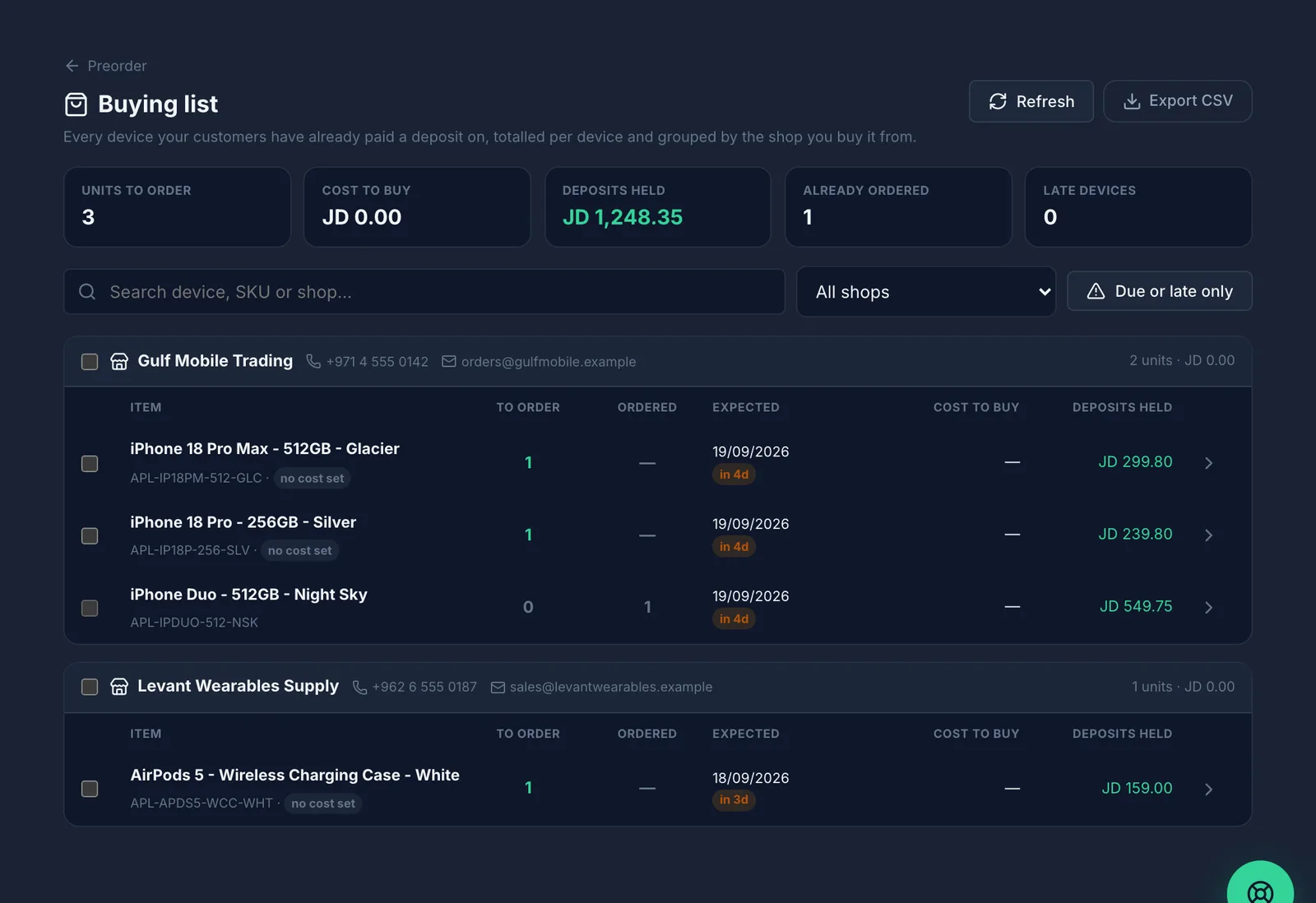The height and width of the screenshot is (903, 1316).
Task: Expand iPhone Duo 512GB row chevron
Action: pyautogui.click(x=1208, y=608)
